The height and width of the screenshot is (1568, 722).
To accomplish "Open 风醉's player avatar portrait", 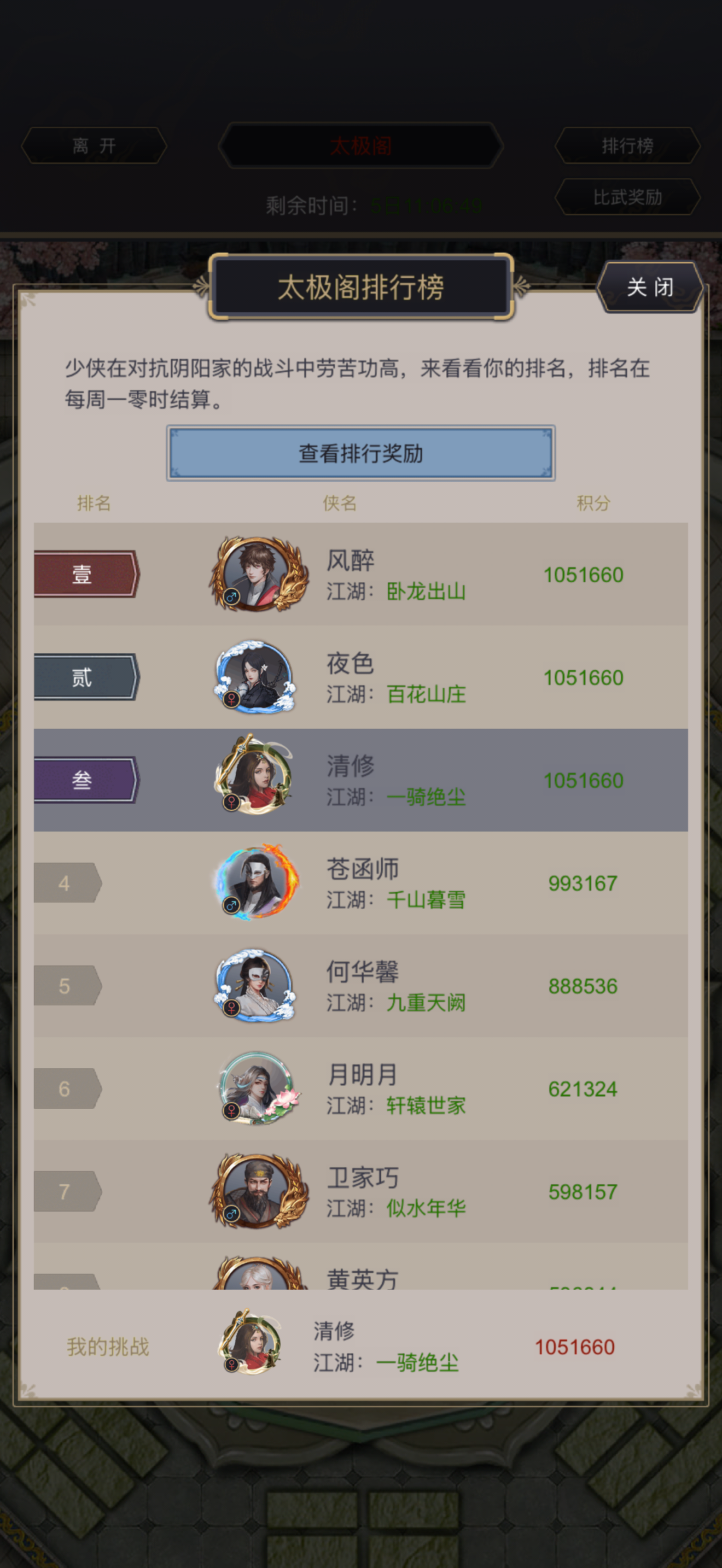I will click(x=258, y=574).
